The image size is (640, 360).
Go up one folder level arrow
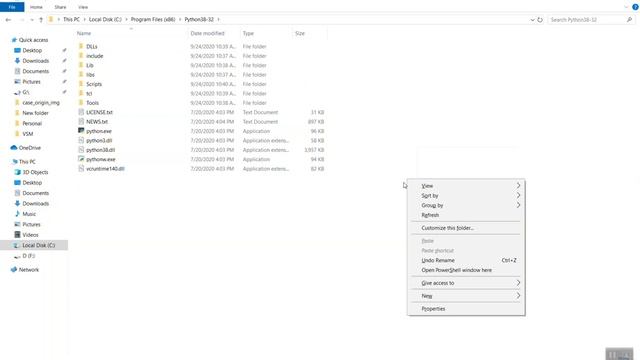click(41, 20)
